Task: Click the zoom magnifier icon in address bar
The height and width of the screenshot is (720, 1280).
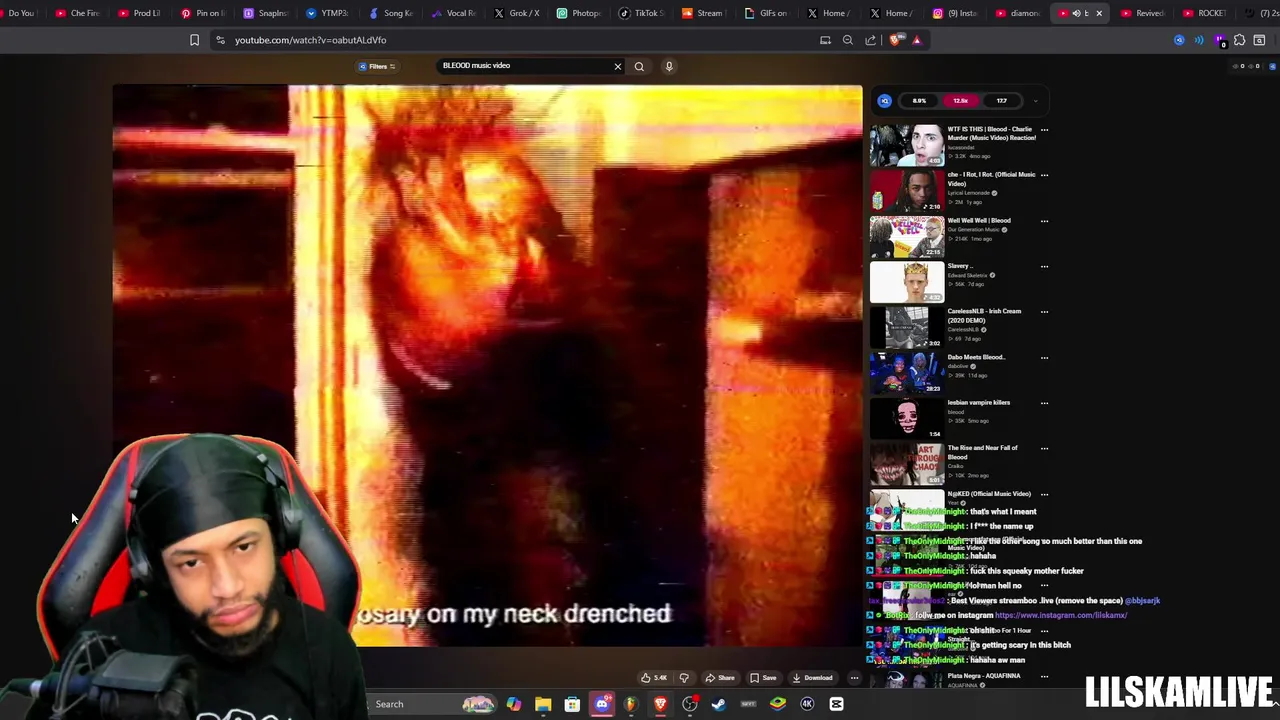Action: (848, 40)
